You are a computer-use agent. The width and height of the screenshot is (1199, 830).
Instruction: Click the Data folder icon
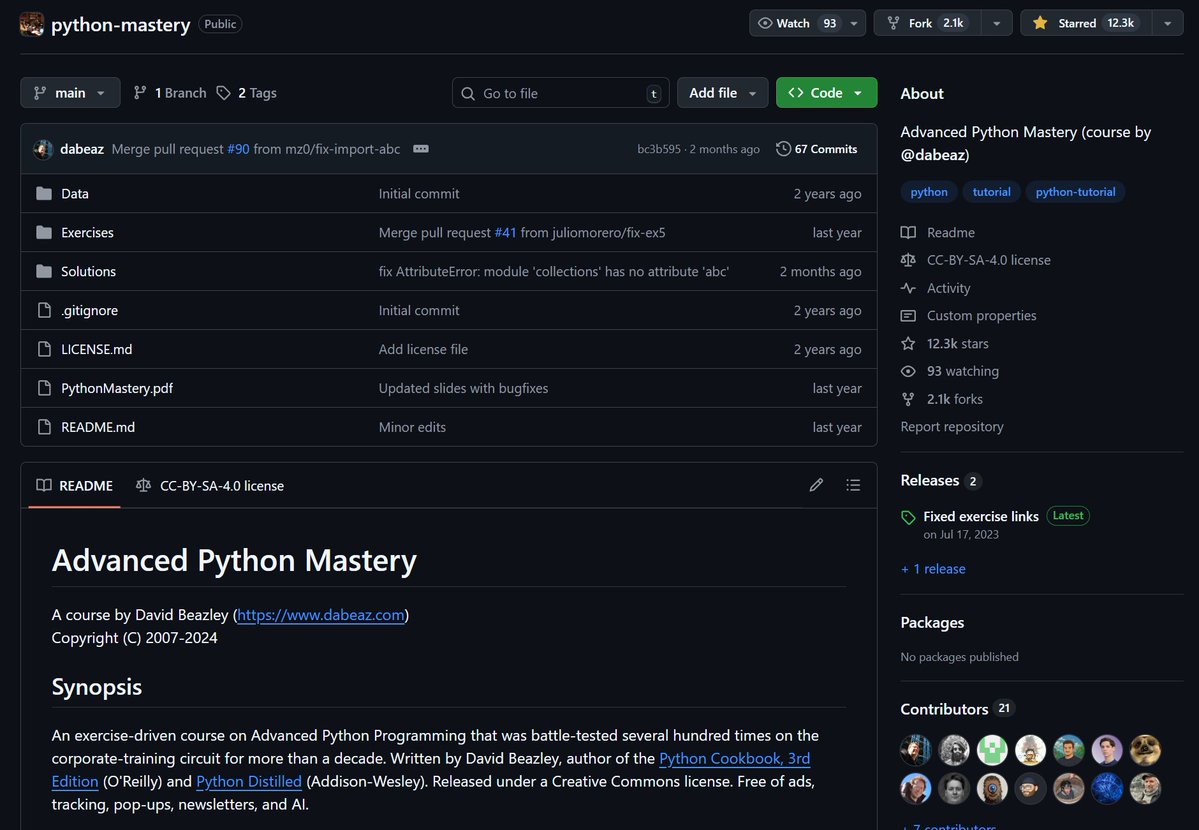coord(44,194)
